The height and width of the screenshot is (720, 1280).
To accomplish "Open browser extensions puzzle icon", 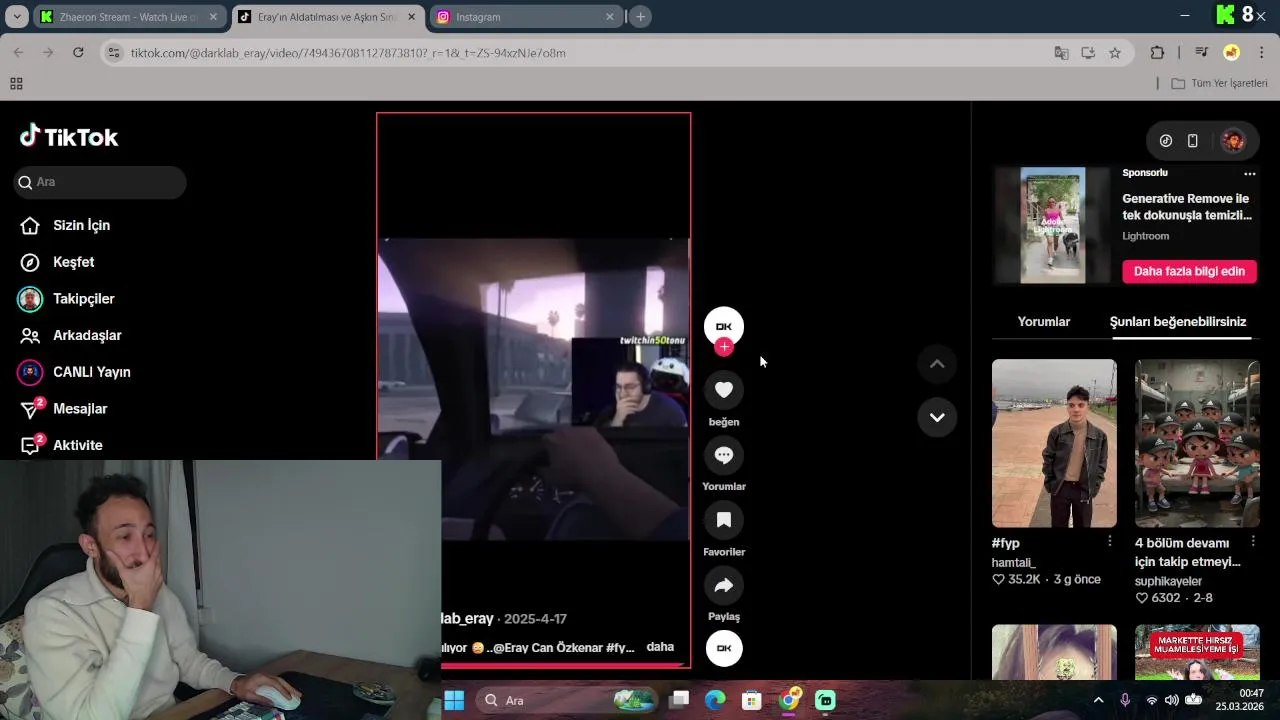I will coord(1158,53).
